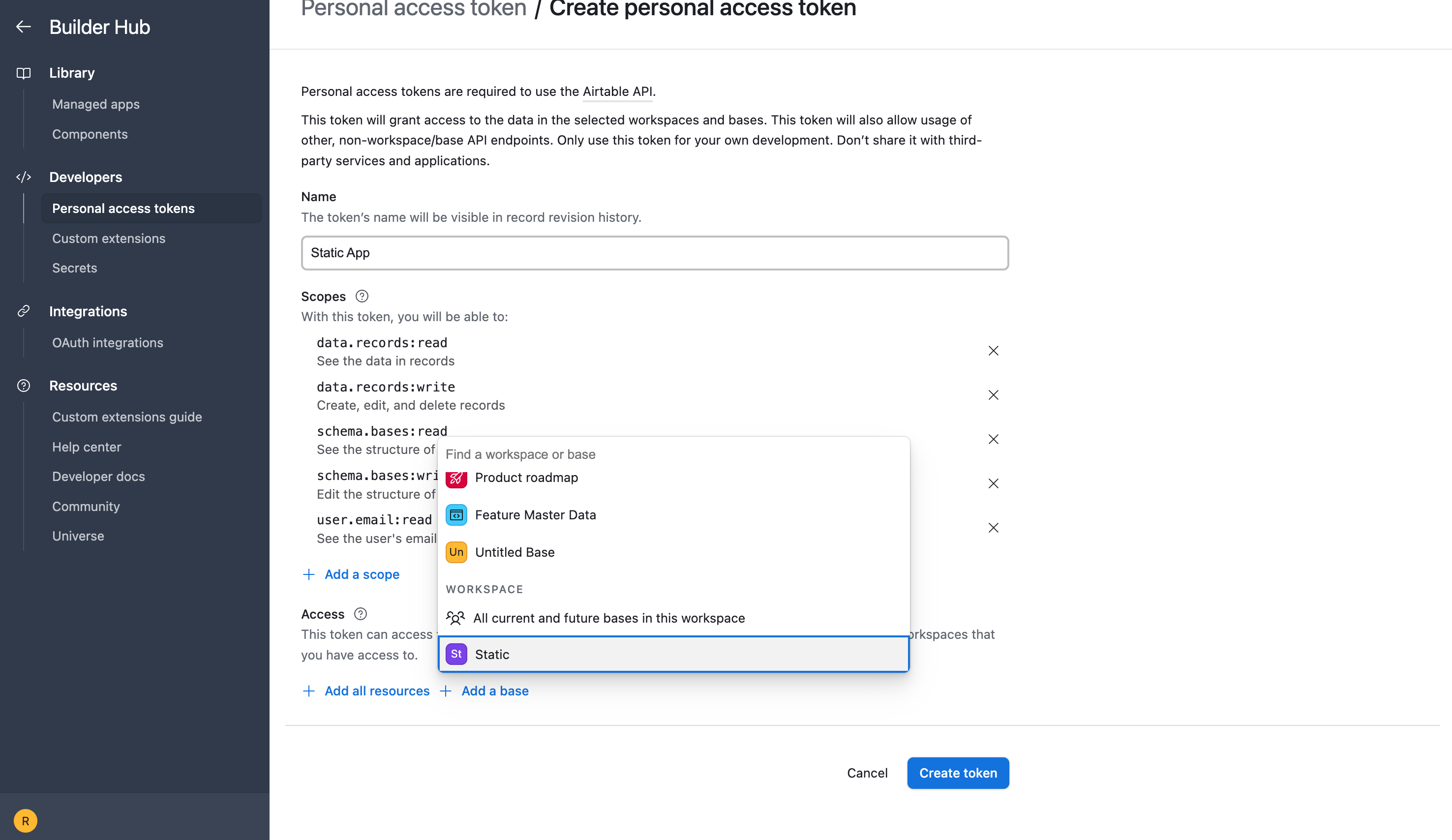Click the Scopes help question icon

tap(361, 296)
